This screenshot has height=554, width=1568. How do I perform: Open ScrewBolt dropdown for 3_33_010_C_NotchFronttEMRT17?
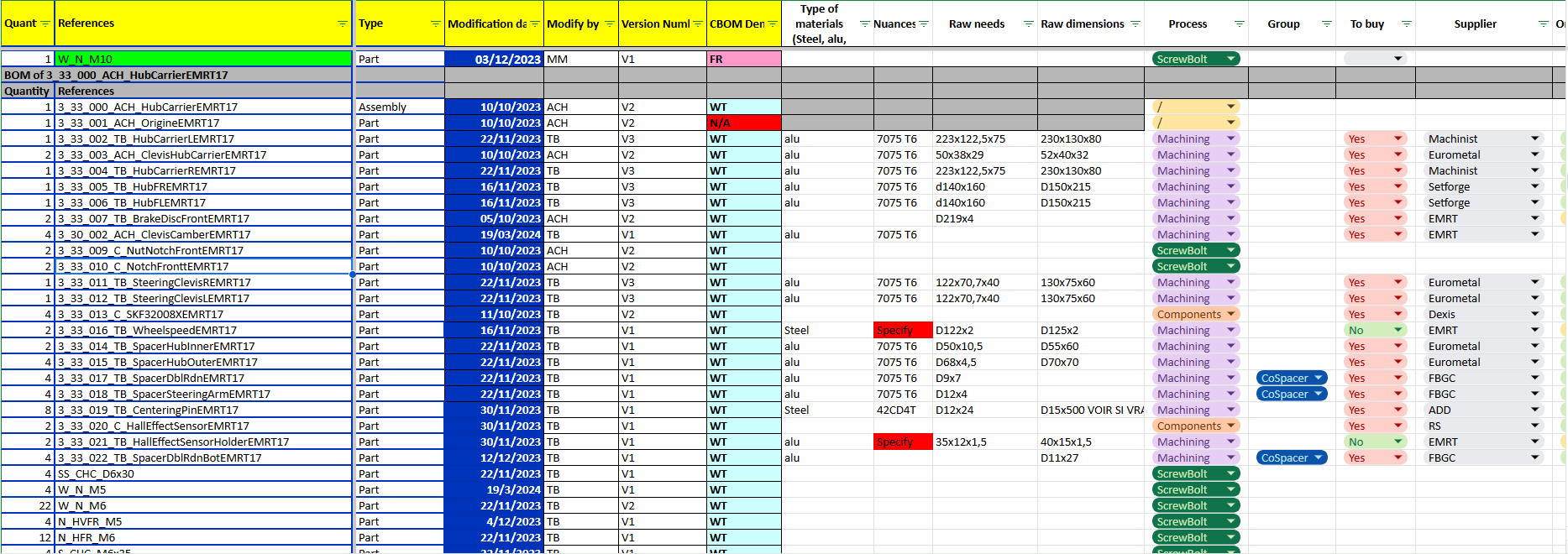pos(1230,266)
